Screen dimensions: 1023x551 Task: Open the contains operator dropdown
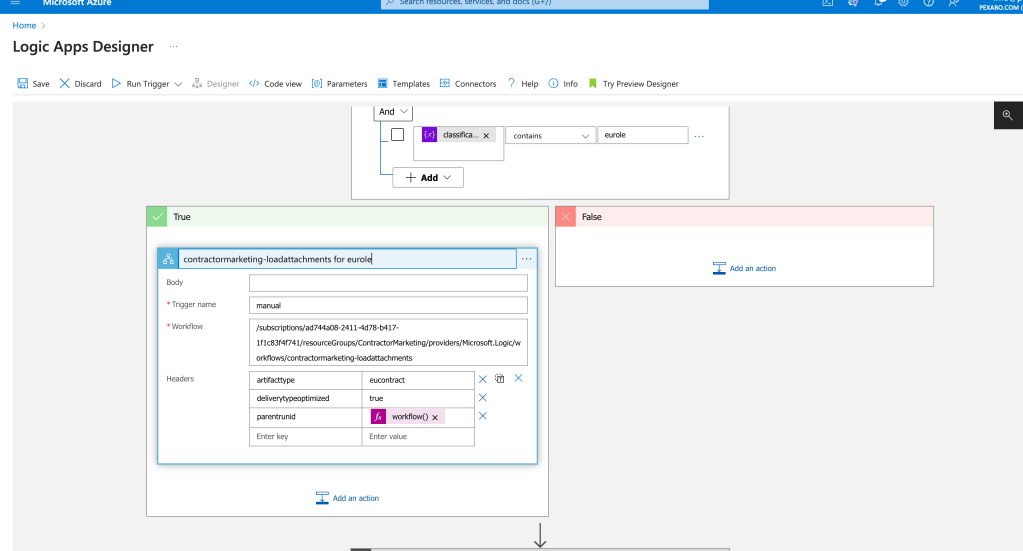click(x=550, y=136)
